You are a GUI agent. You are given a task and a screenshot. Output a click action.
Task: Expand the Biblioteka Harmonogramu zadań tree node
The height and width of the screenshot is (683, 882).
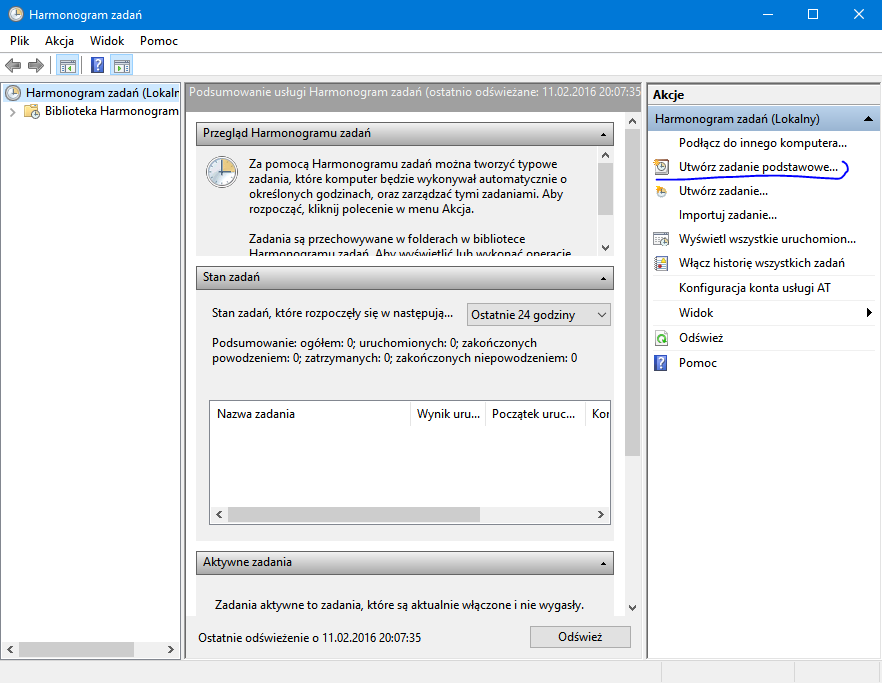pos(13,112)
